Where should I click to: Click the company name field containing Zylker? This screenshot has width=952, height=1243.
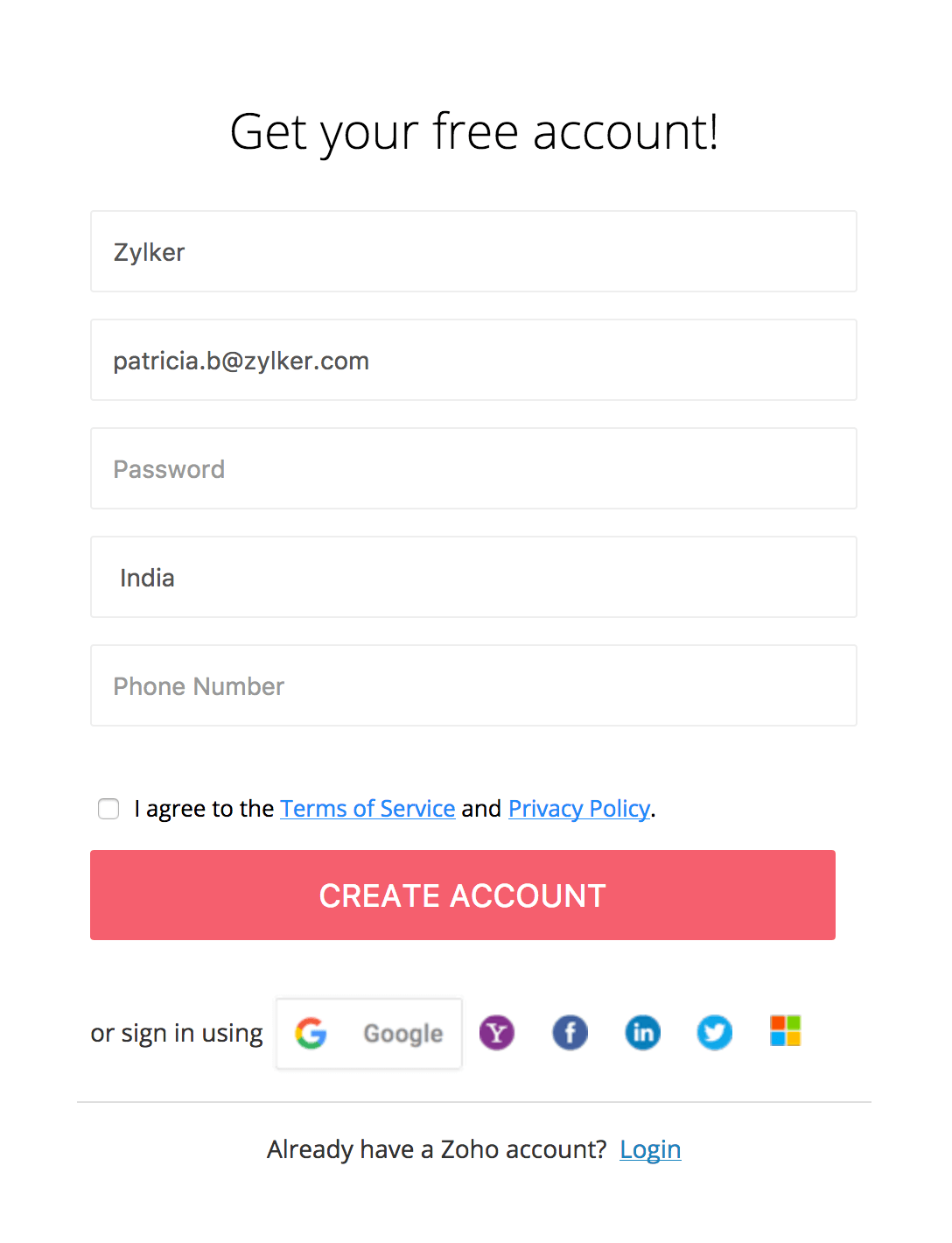point(473,252)
